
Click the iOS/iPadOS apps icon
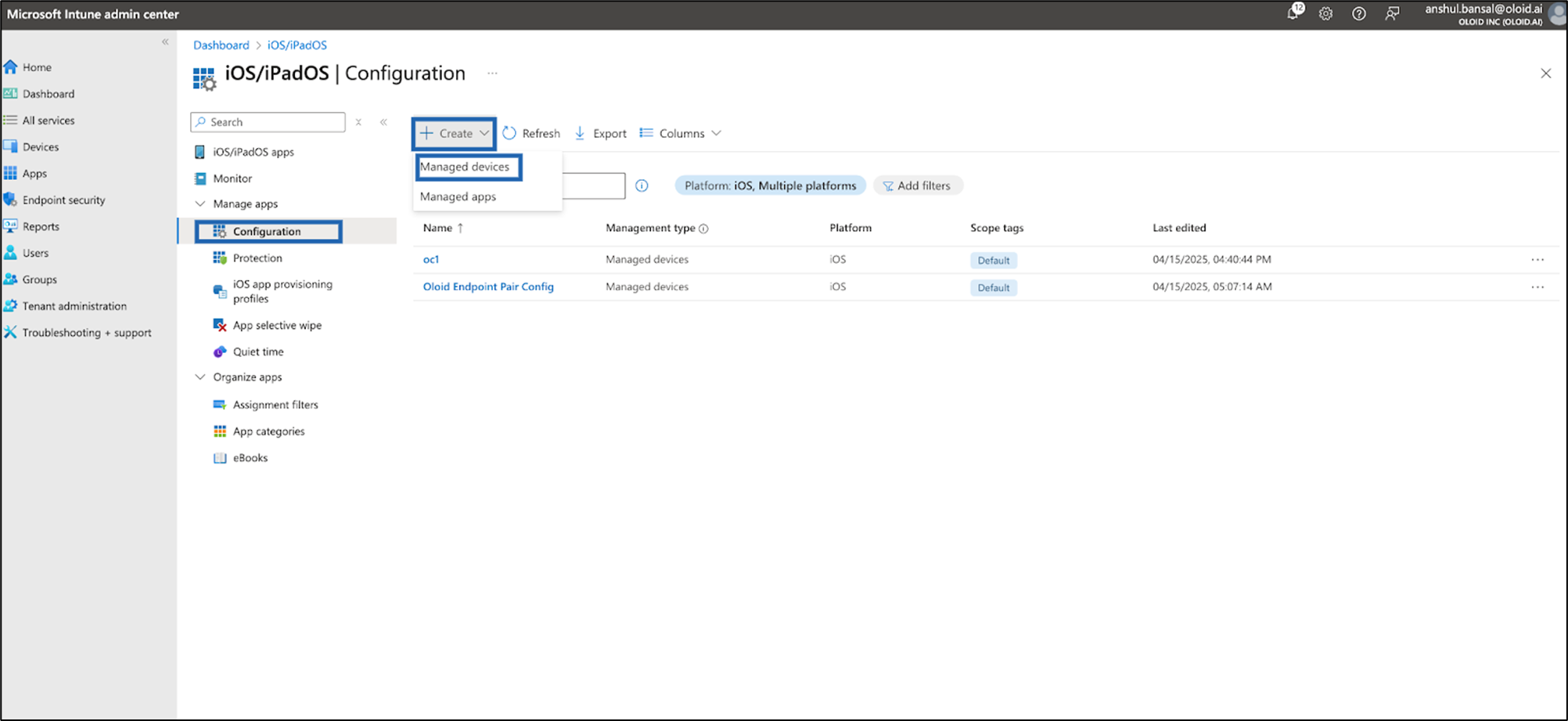pos(200,152)
